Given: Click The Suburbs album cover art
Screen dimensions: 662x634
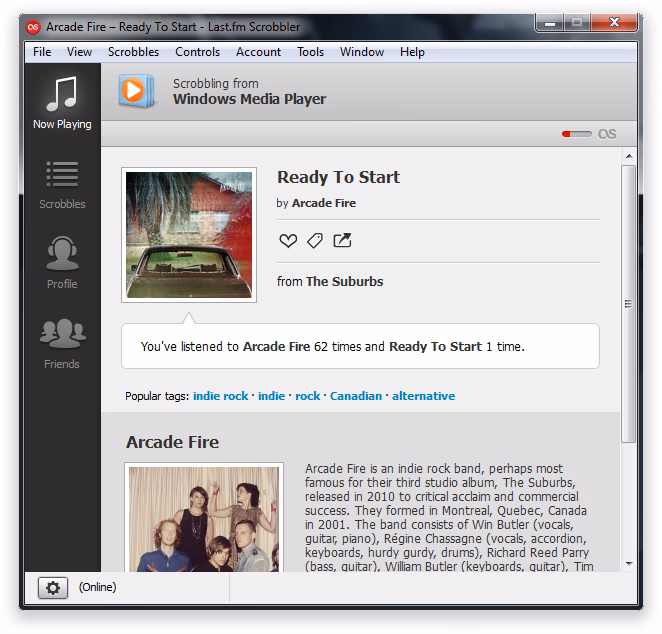Looking at the screenshot, I should (189, 235).
